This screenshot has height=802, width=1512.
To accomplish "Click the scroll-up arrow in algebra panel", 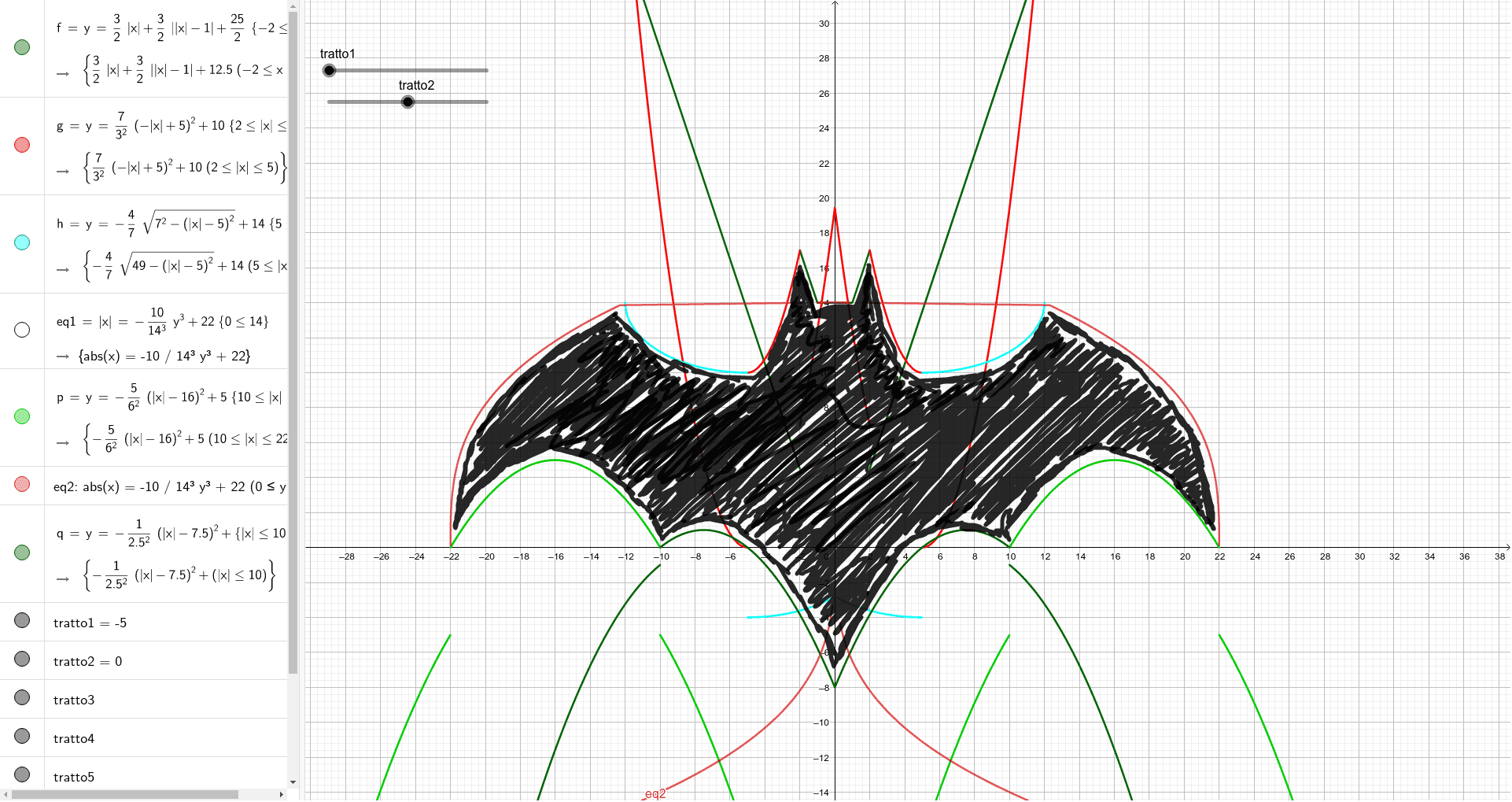I will coord(293,5).
